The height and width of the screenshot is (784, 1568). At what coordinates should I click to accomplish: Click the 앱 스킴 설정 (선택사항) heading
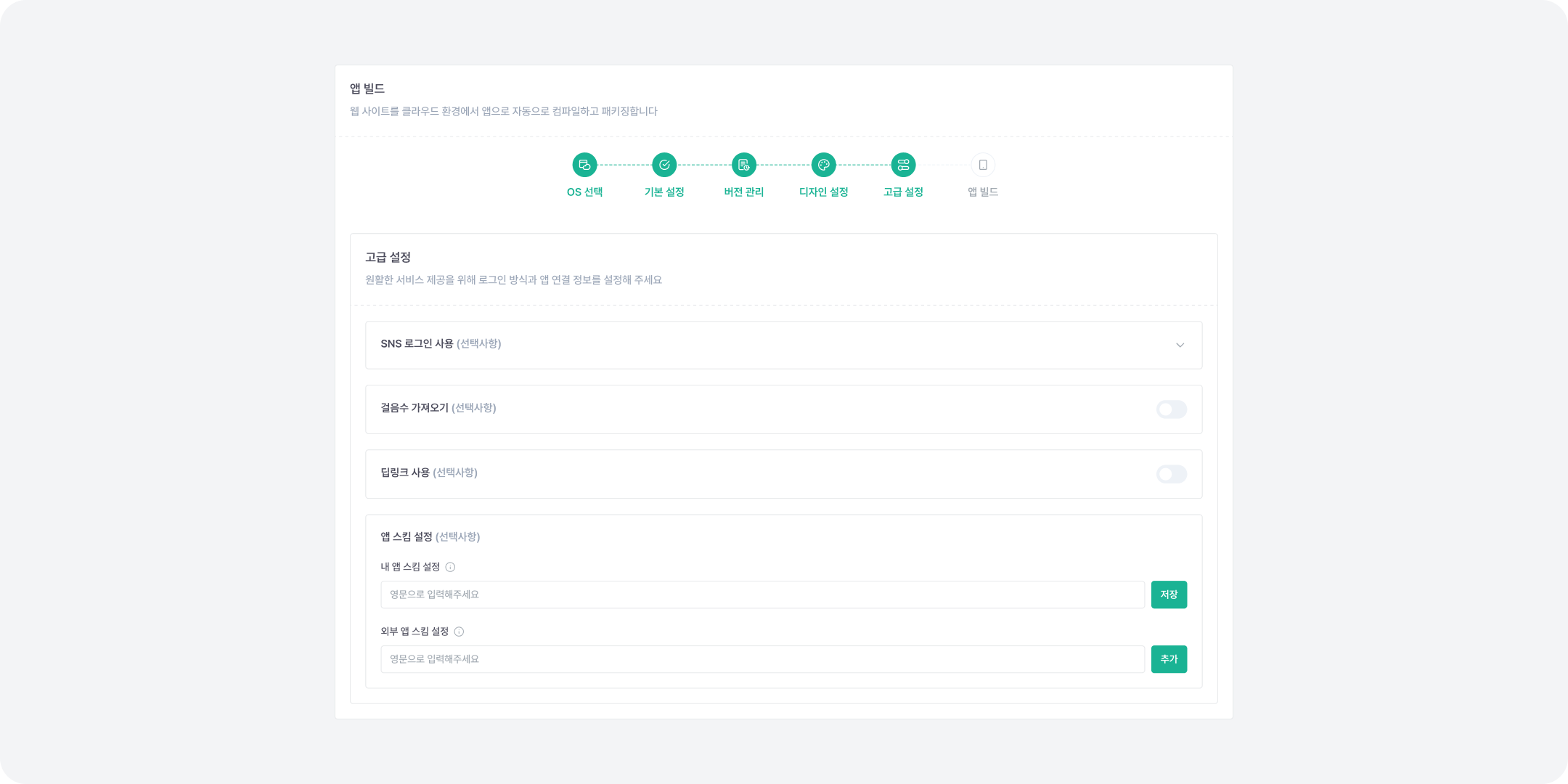pos(430,537)
